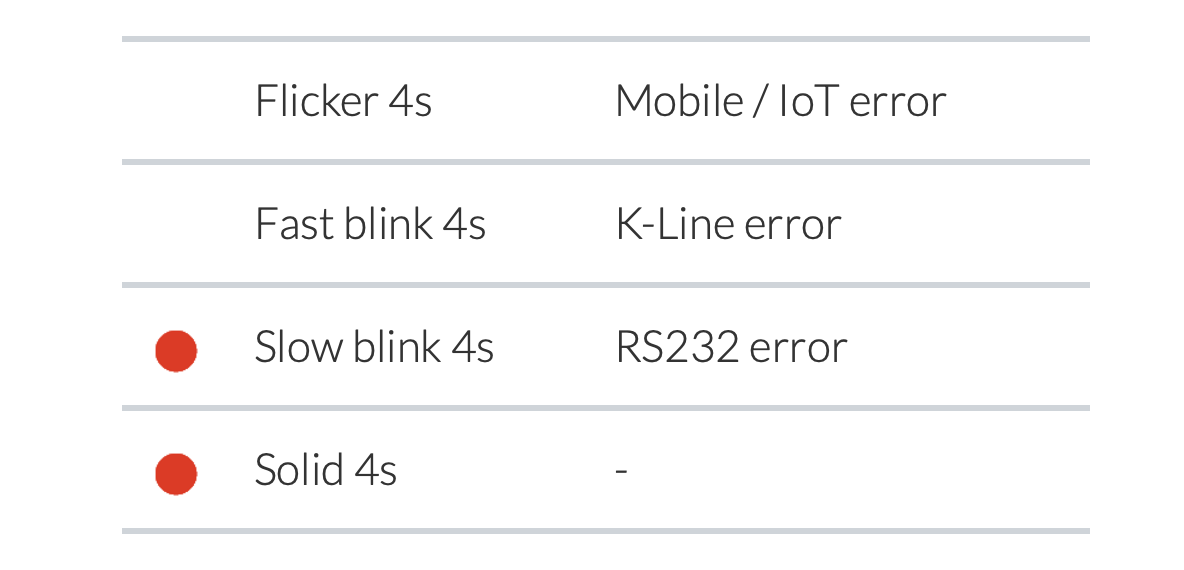Click the RS232 error description
The width and height of the screenshot is (1184, 570).
[x=731, y=347]
